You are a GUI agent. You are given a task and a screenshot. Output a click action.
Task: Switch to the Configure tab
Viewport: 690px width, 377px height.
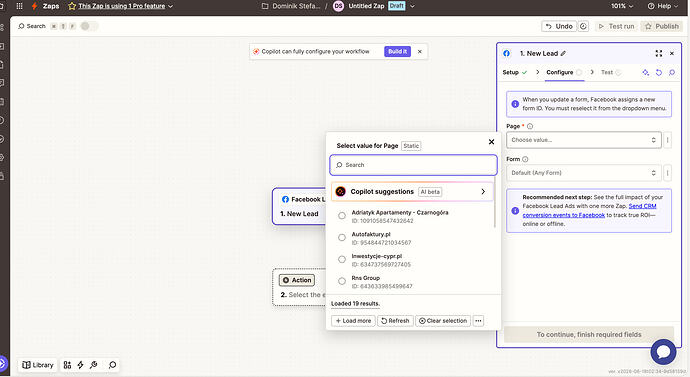pos(564,72)
